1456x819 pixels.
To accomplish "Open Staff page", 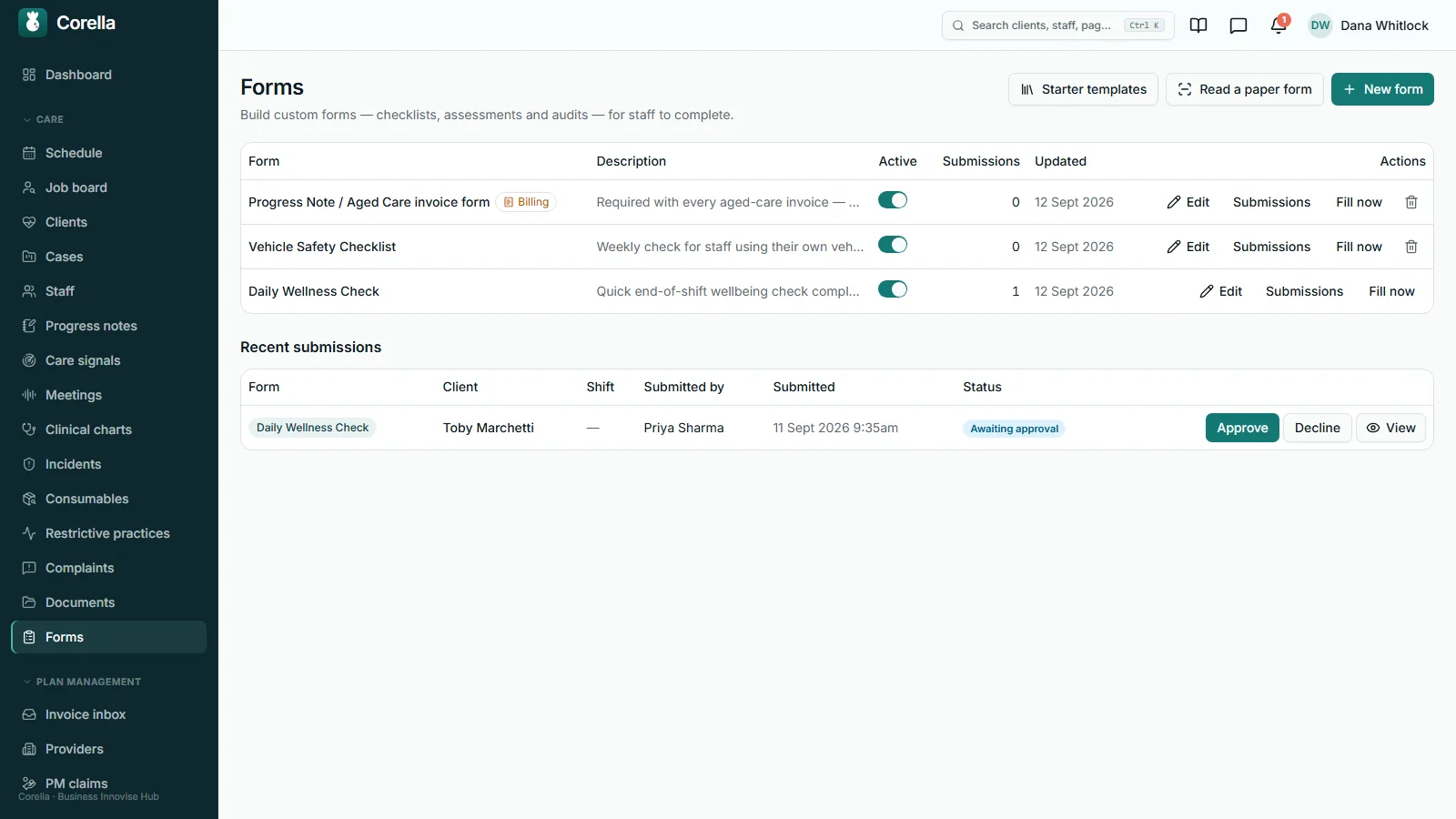I will click(109, 291).
